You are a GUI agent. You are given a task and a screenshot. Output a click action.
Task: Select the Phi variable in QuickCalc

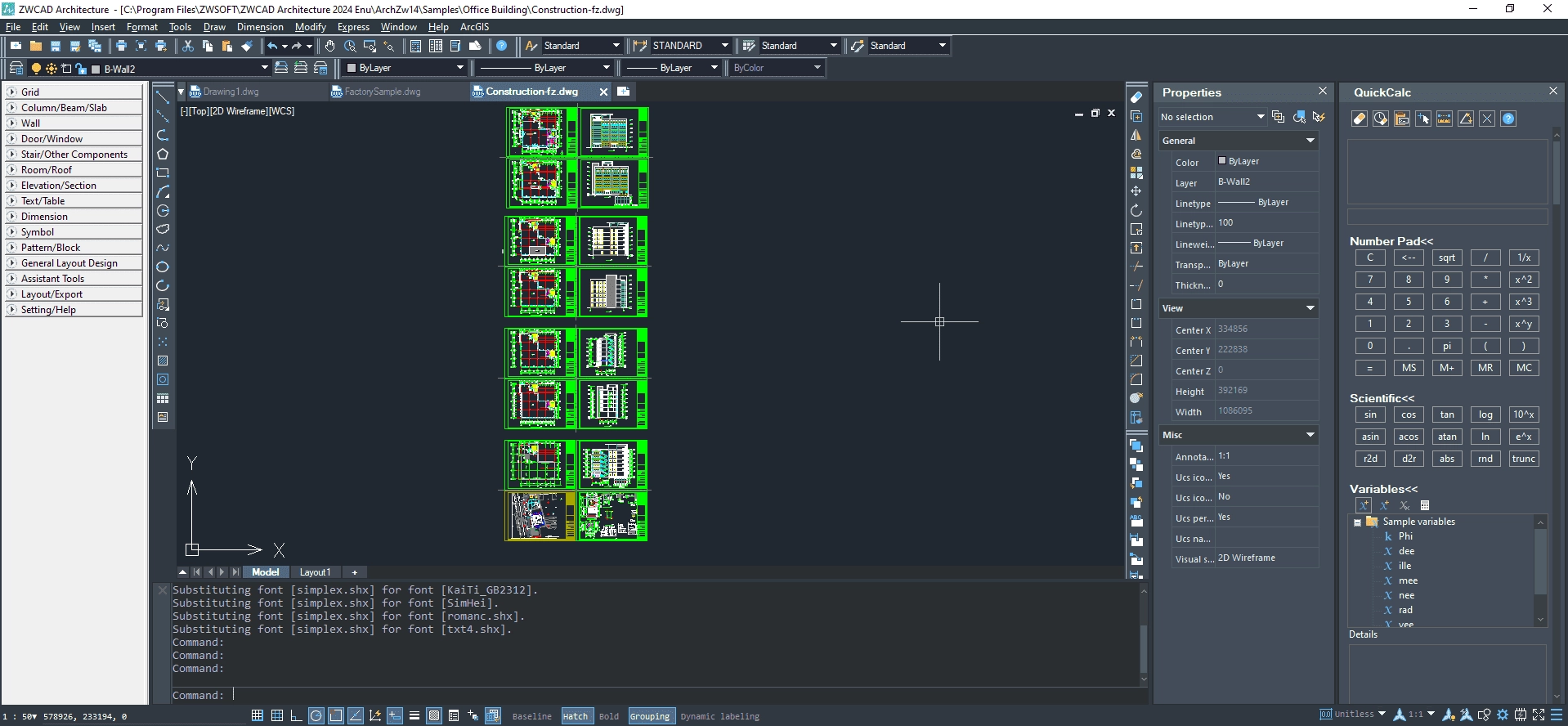pyautogui.click(x=1405, y=536)
